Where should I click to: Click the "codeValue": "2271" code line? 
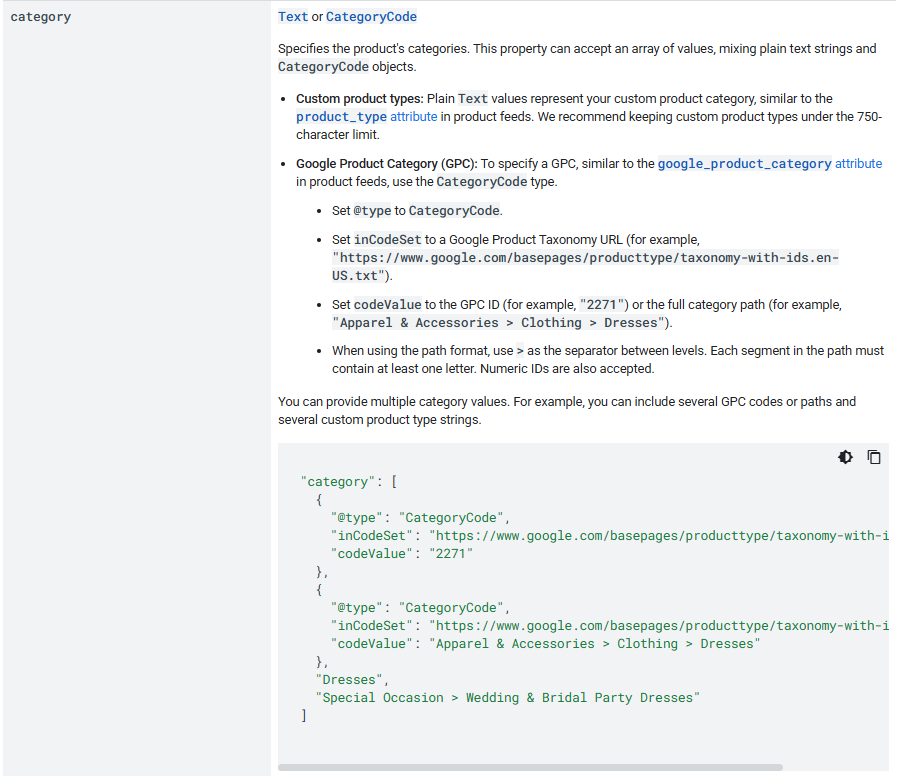click(402, 554)
